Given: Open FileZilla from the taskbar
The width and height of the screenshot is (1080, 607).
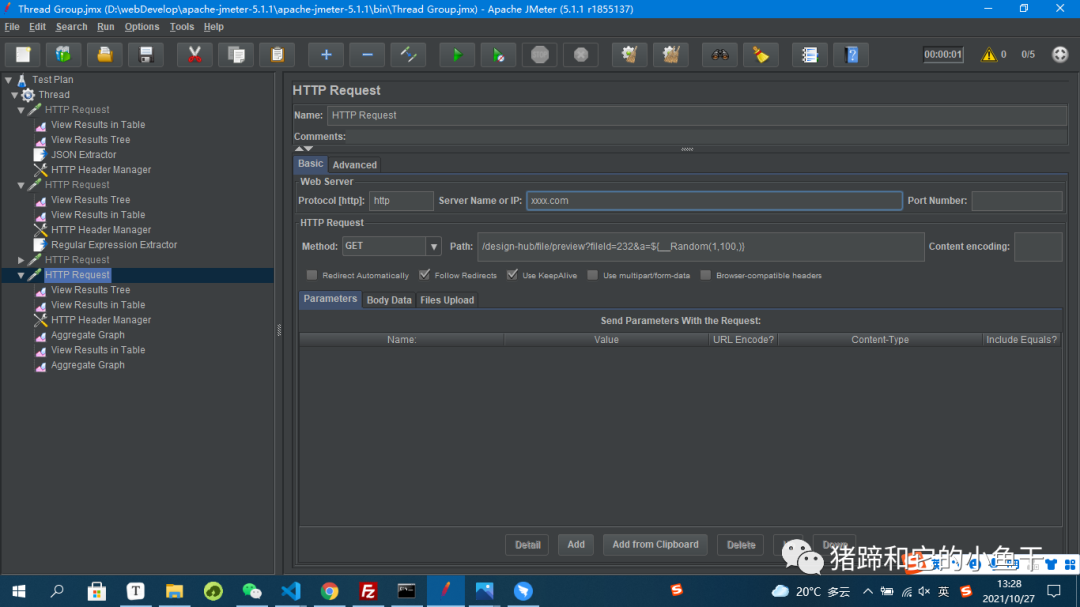Looking at the screenshot, I should pyautogui.click(x=368, y=591).
